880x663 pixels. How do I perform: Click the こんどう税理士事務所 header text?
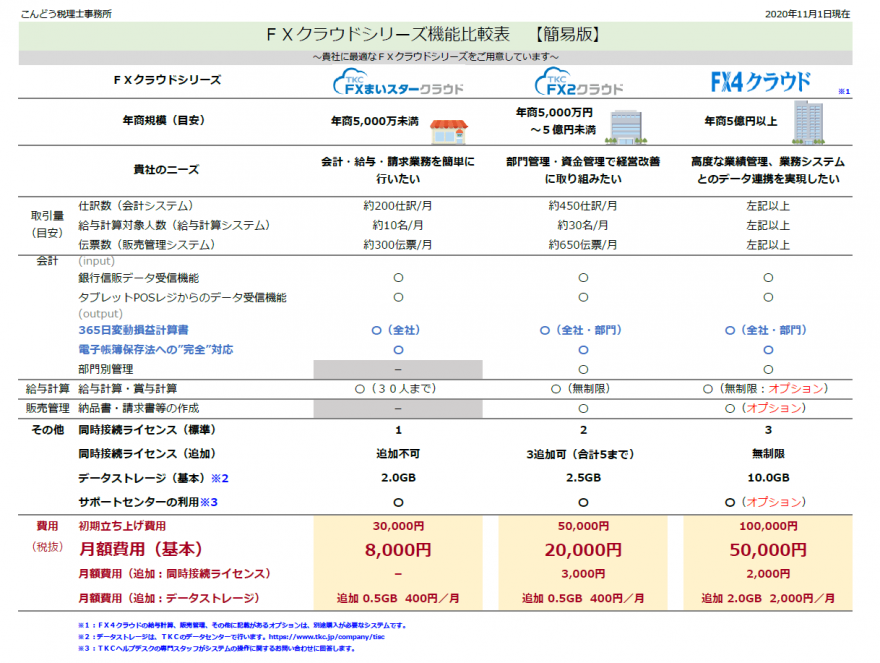[66, 13]
